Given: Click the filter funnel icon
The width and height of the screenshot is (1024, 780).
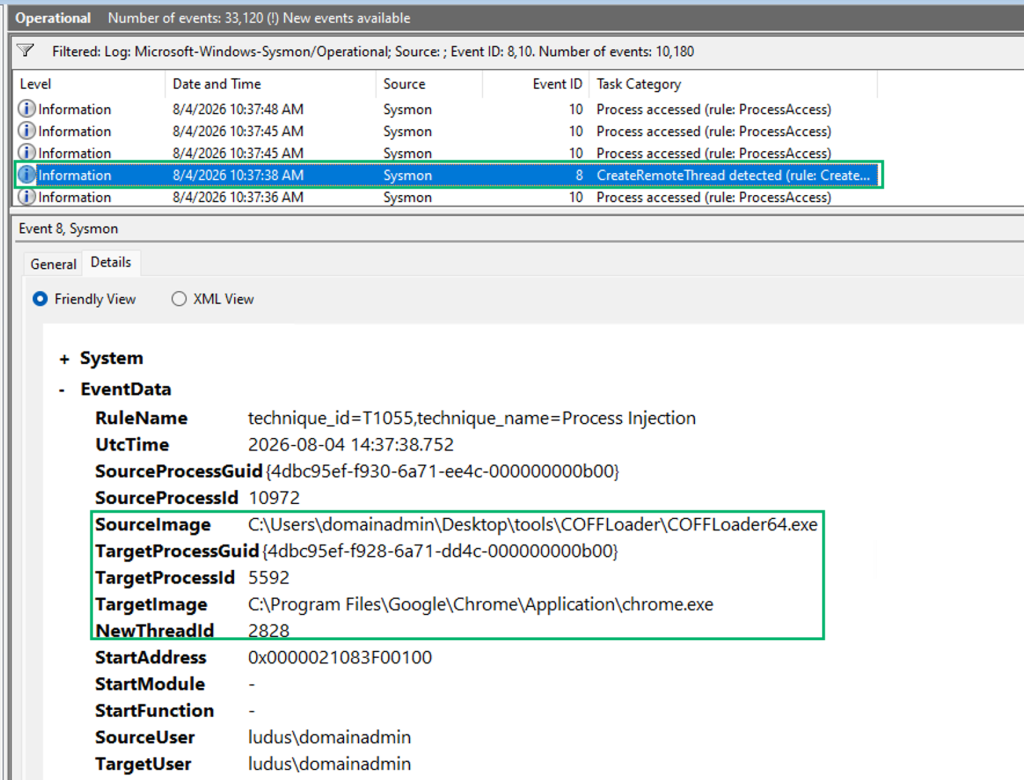Looking at the screenshot, I should (x=25, y=50).
